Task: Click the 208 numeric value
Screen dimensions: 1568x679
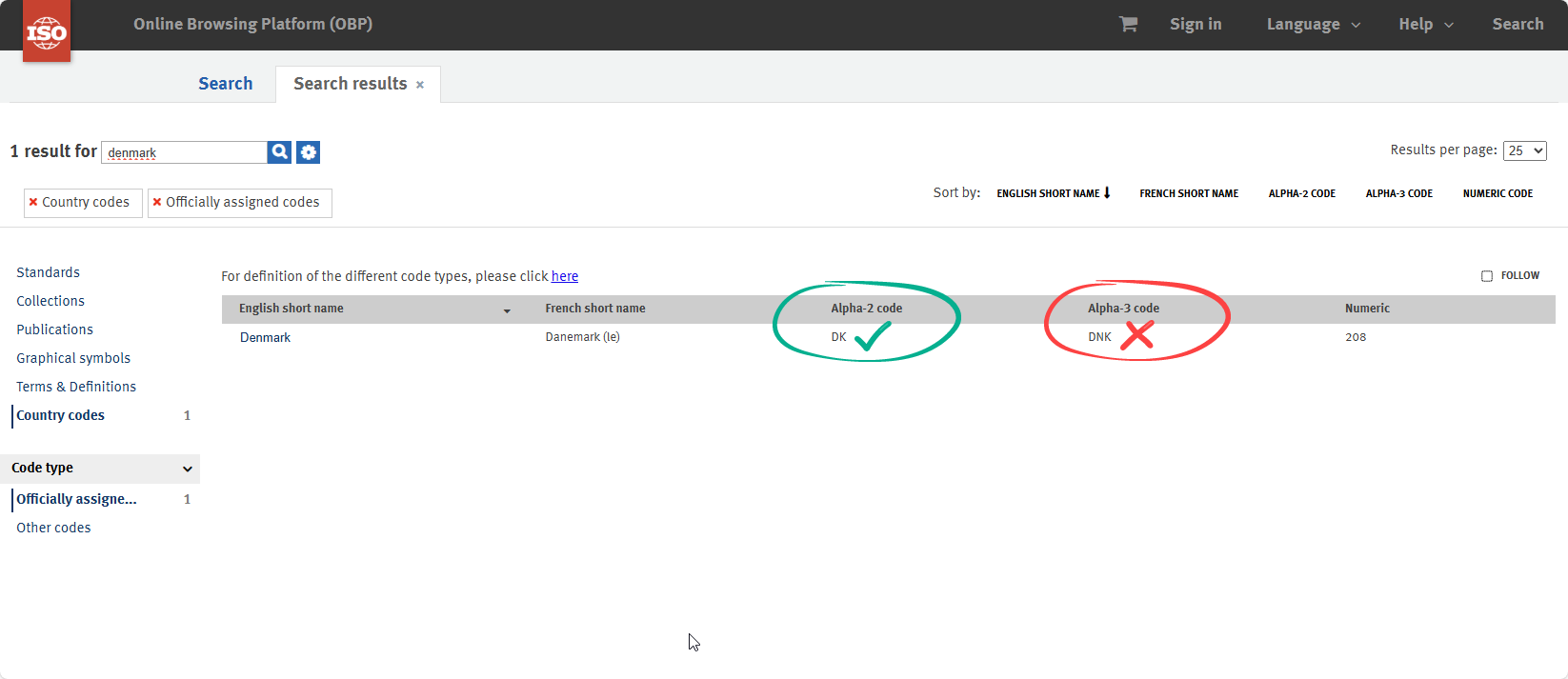Action: [x=1356, y=337]
